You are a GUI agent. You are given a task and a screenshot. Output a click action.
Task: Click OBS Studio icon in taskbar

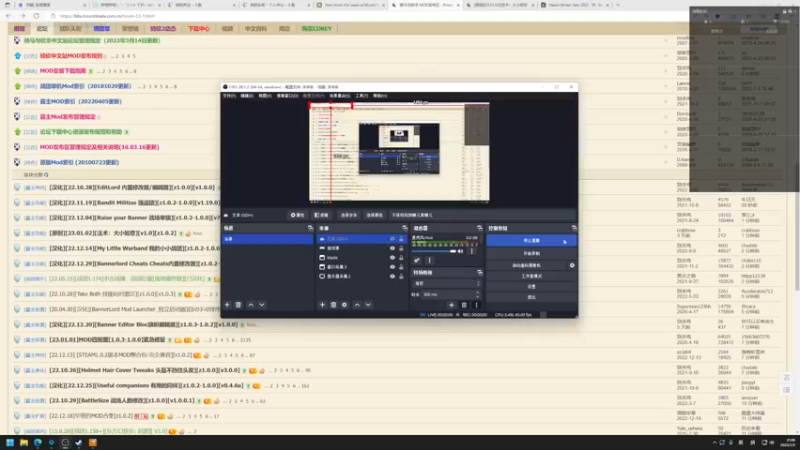point(65,442)
